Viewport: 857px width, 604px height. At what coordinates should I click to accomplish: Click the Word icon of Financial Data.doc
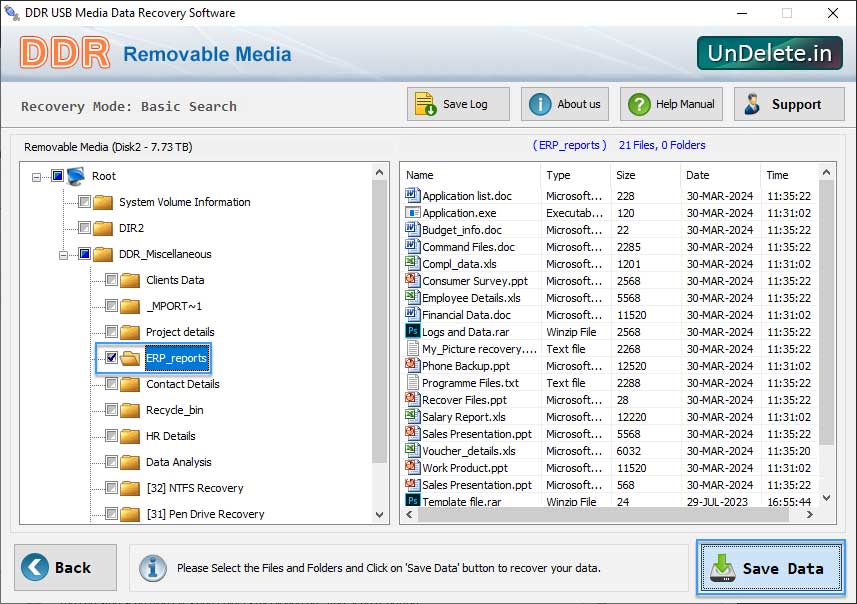412,314
